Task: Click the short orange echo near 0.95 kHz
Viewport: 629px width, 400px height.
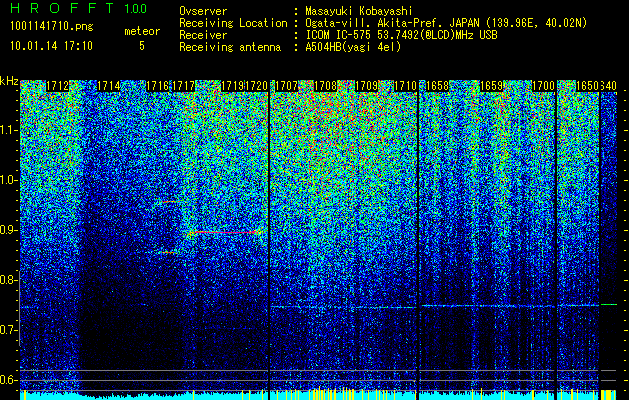Action: tap(171, 201)
